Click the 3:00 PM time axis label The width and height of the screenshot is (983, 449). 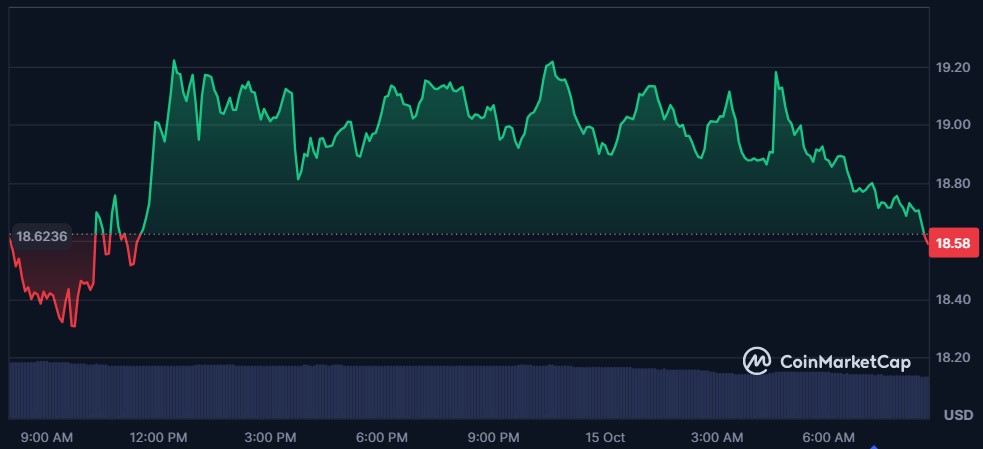point(271,438)
